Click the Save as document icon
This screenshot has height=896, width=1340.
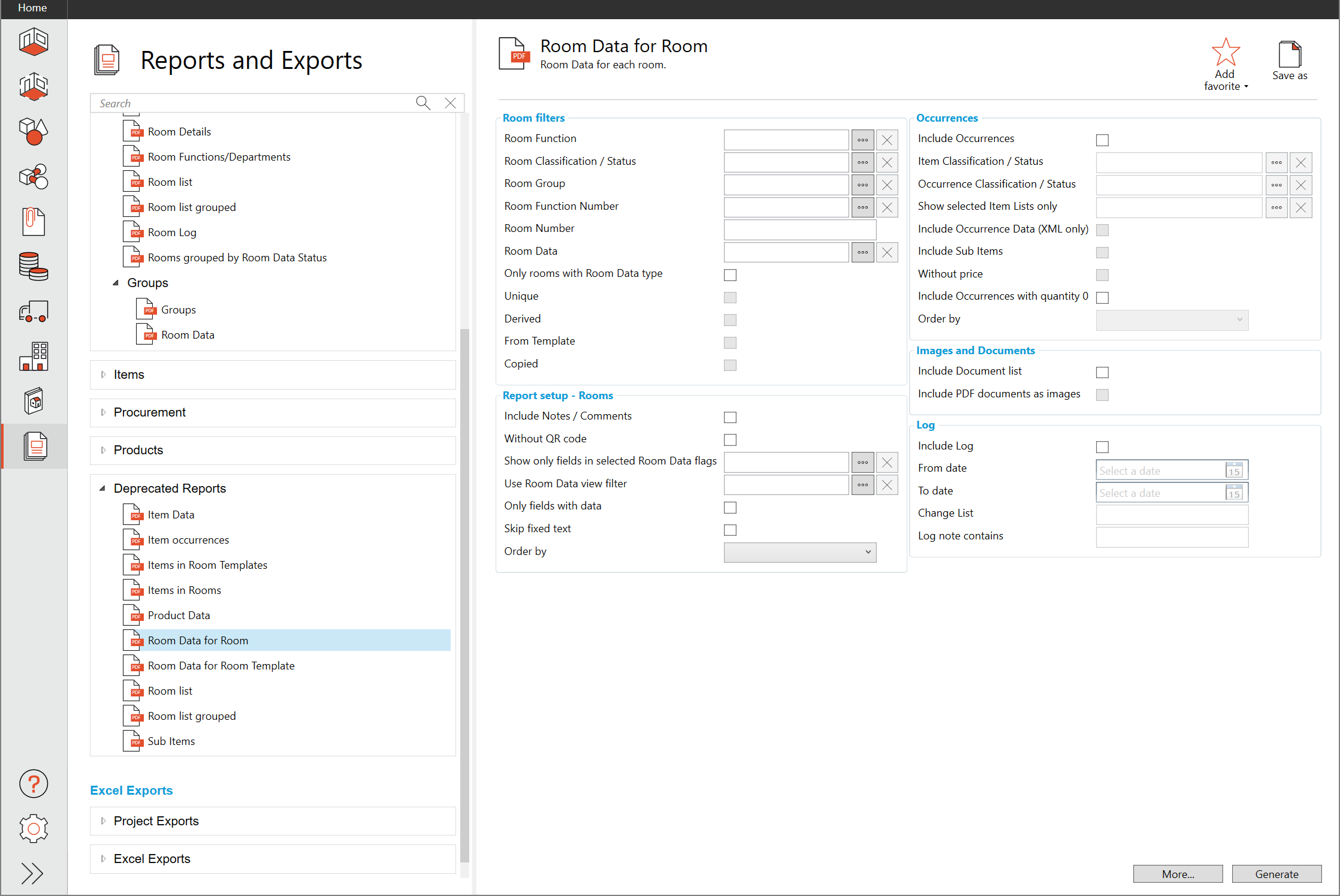pyautogui.click(x=1289, y=55)
